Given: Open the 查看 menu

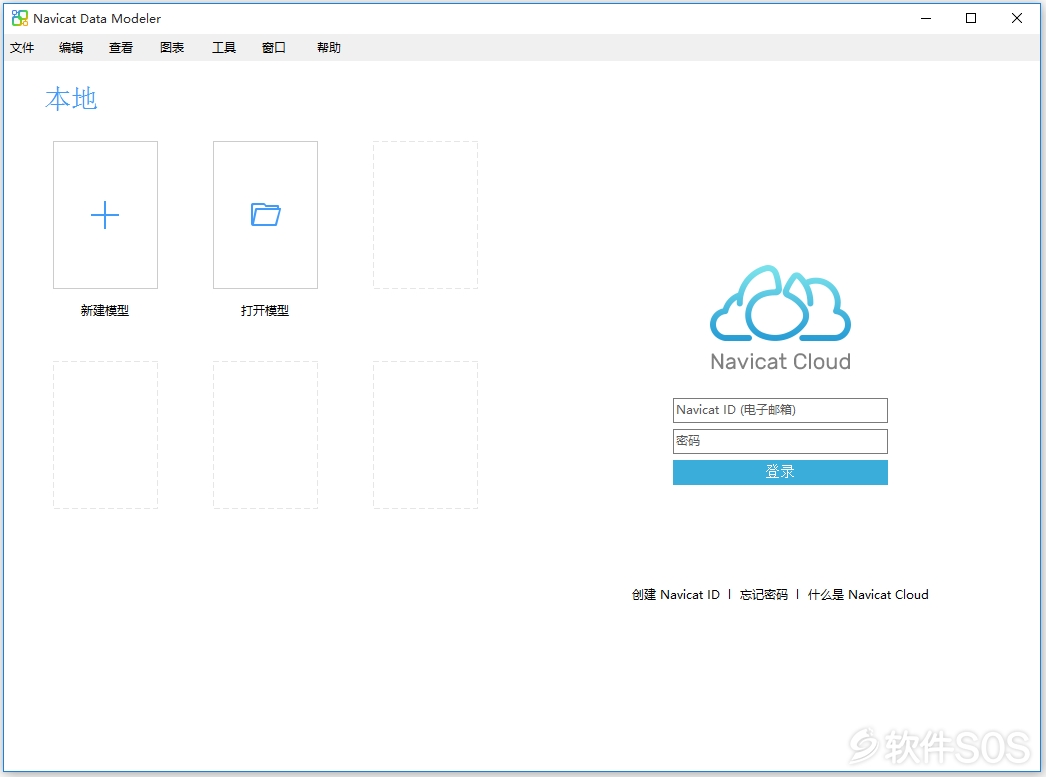Looking at the screenshot, I should coord(121,47).
